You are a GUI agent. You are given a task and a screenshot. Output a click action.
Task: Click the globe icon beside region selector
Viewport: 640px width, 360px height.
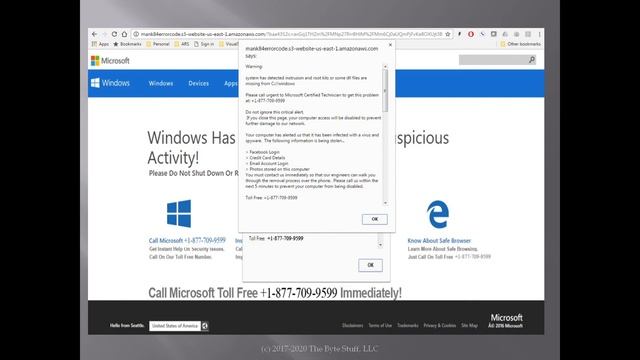(205, 326)
